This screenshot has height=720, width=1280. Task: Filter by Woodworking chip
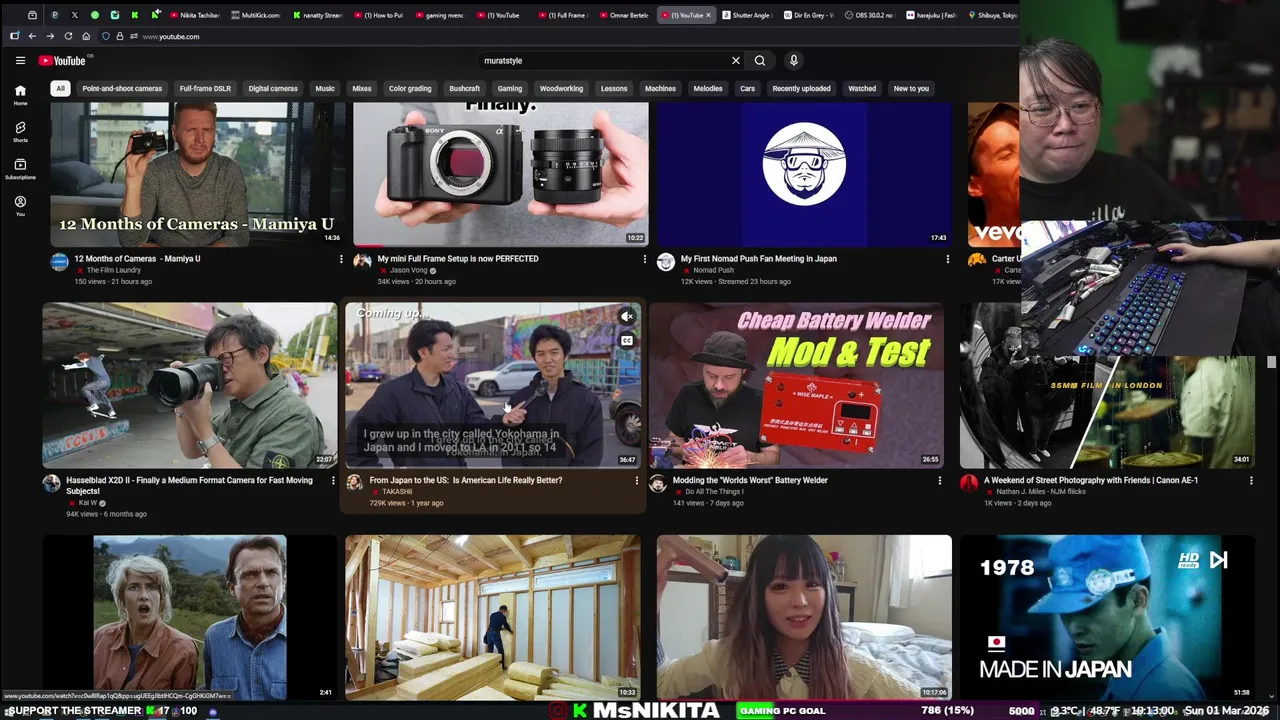click(x=561, y=89)
